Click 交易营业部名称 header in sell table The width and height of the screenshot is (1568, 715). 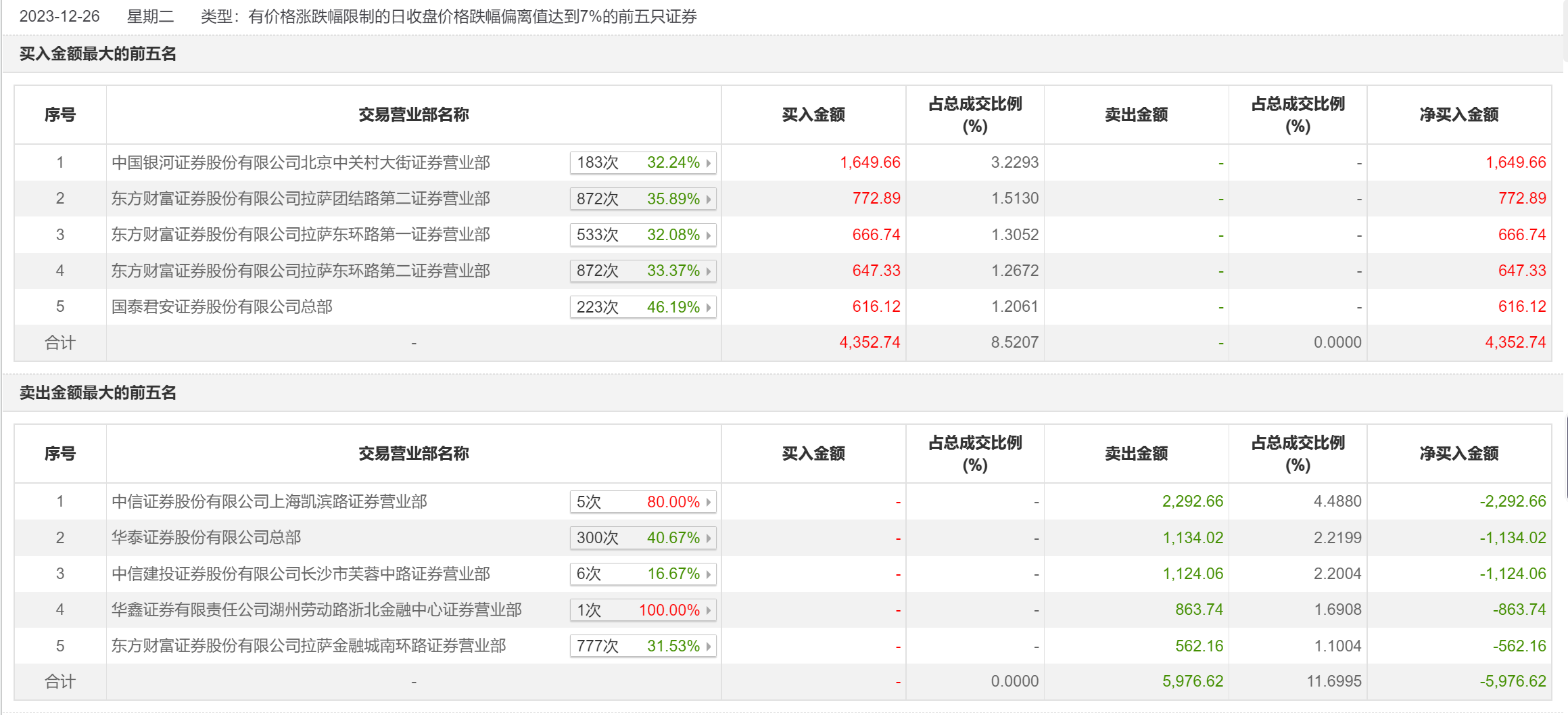[x=414, y=453]
